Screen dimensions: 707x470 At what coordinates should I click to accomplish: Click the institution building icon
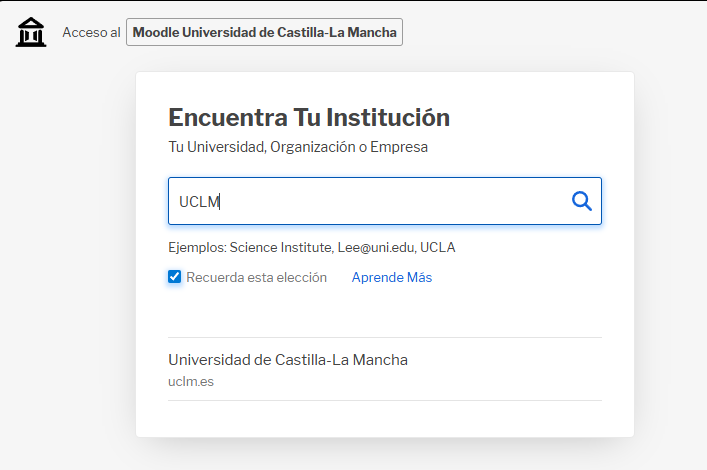pos(31,32)
